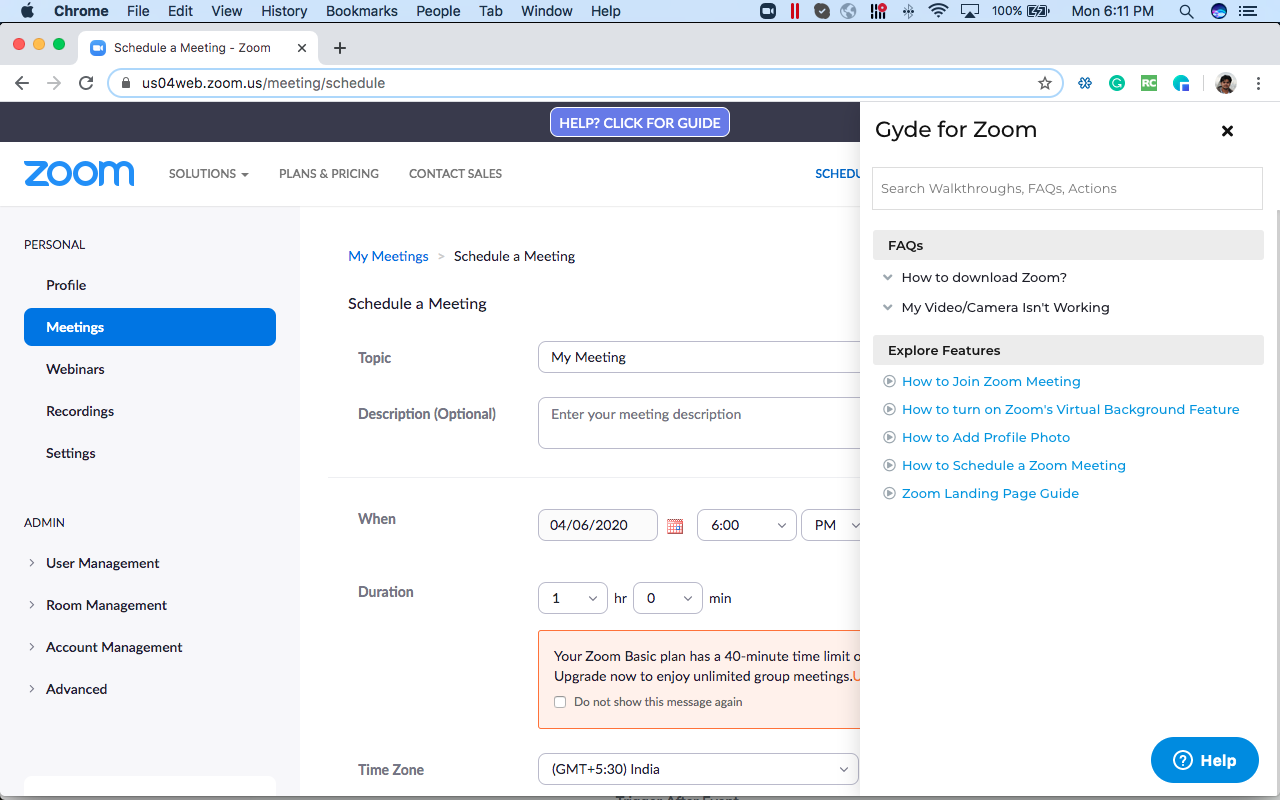Click play icon beside Virtual Background Feature guide

[889, 409]
